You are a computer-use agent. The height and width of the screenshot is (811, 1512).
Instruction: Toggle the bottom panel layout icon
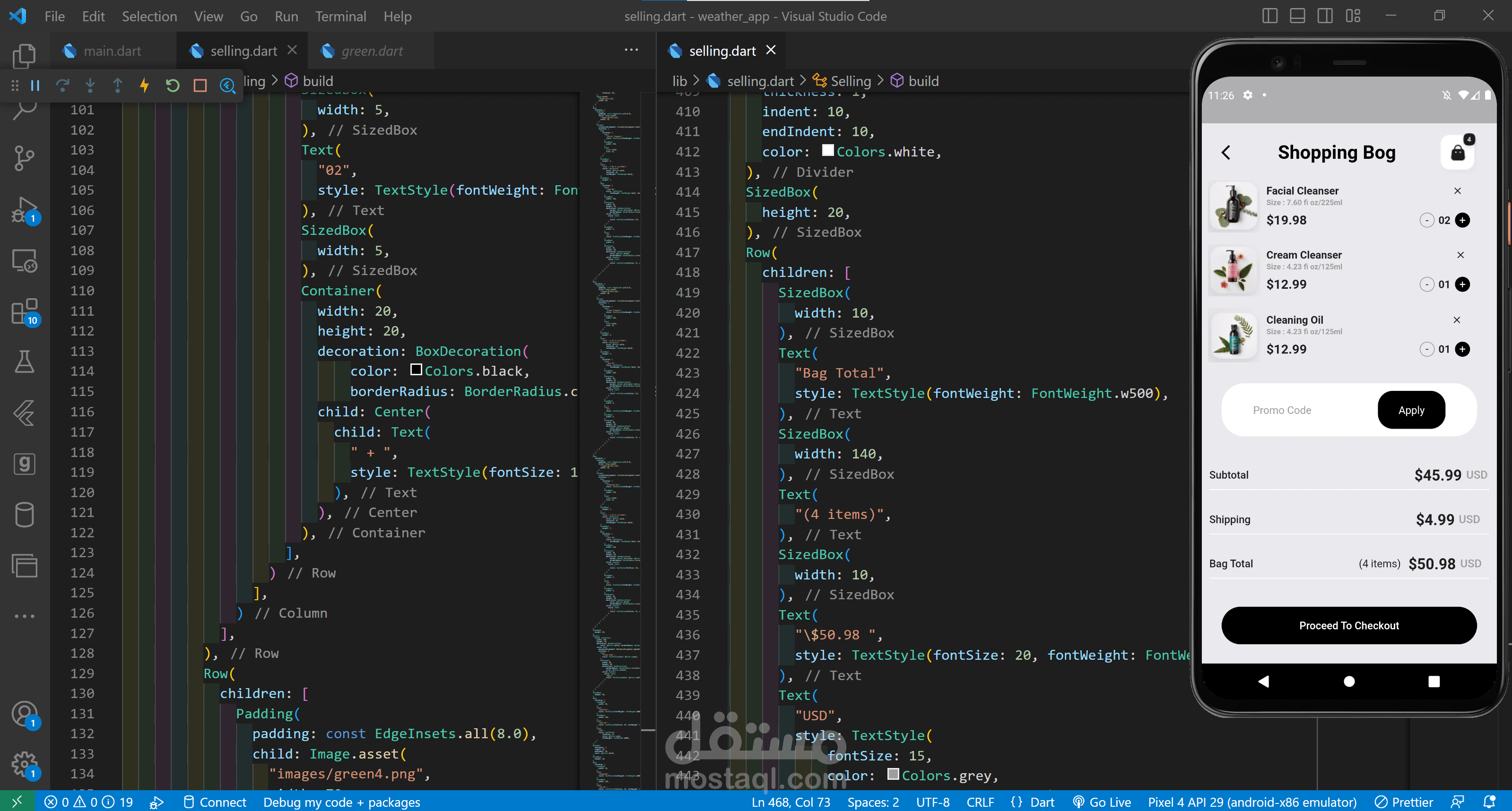coord(1297,16)
